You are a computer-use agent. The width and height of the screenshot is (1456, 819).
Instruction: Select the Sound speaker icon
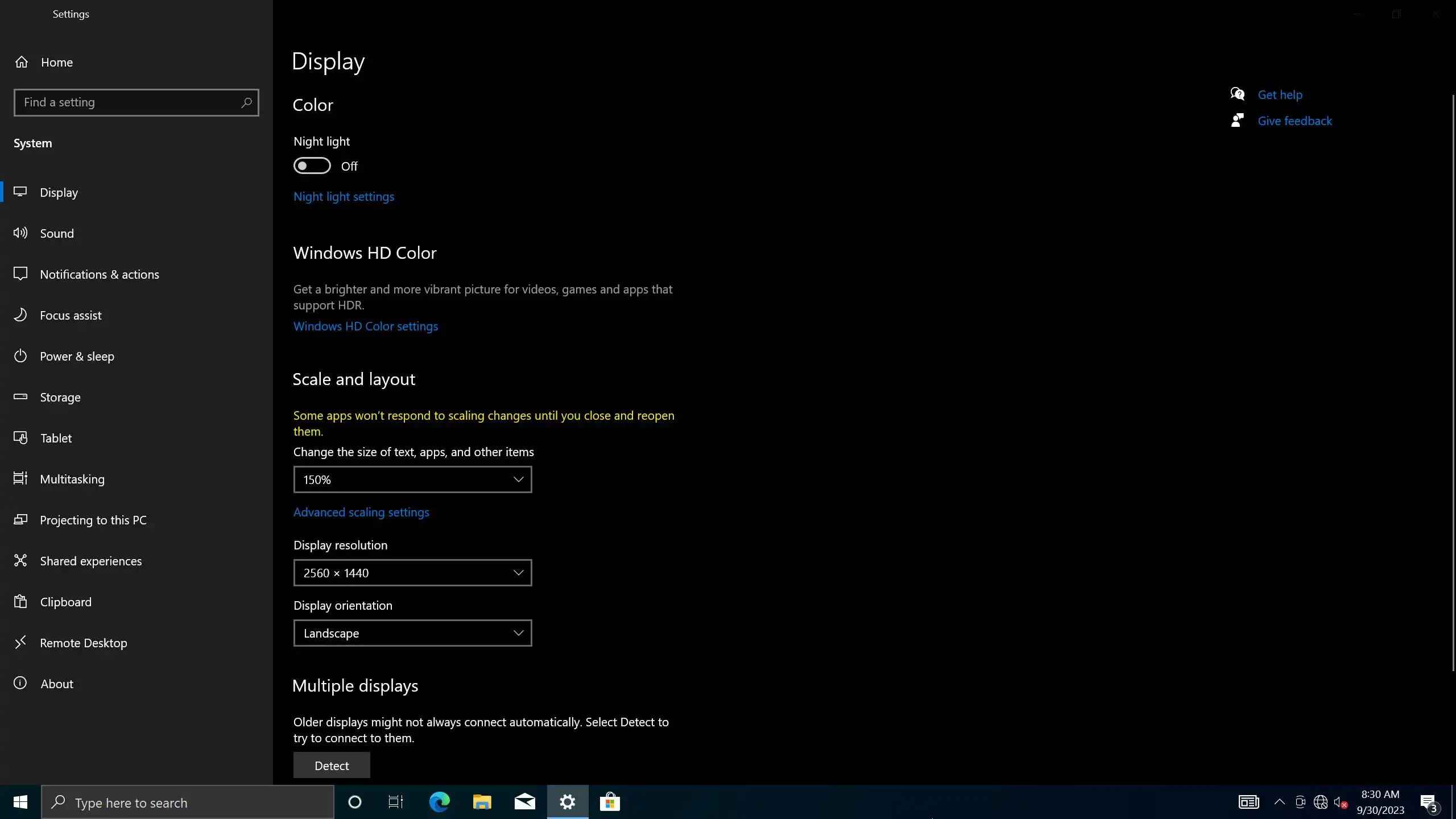20,233
